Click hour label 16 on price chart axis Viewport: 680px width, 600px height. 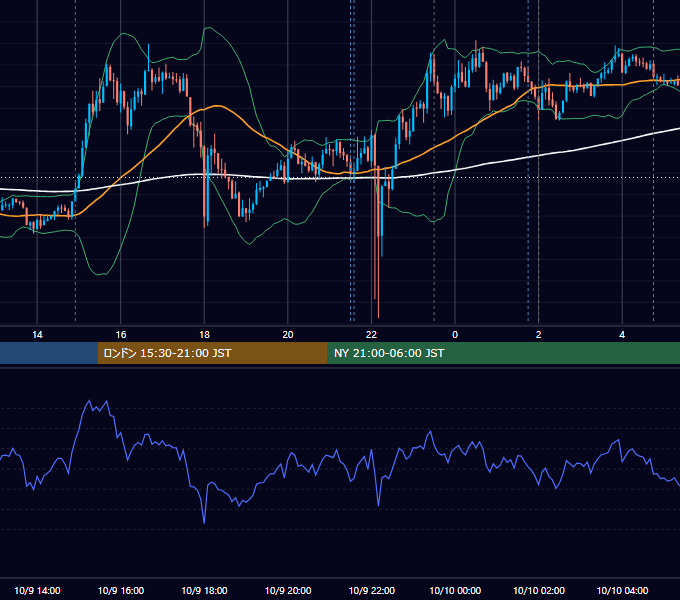pyautogui.click(x=121, y=334)
